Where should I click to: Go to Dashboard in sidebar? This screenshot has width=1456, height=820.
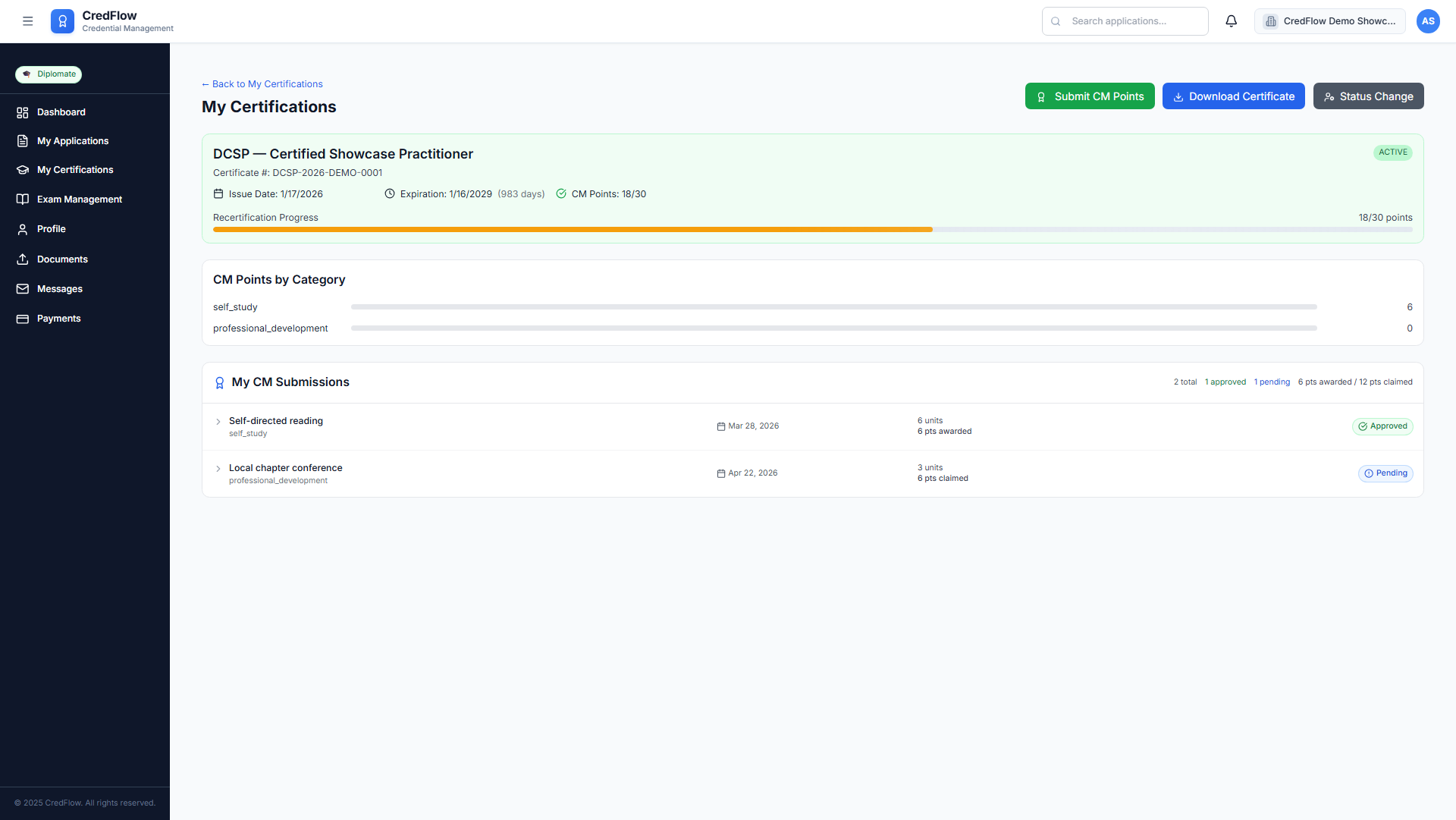[x=61, y=112]
